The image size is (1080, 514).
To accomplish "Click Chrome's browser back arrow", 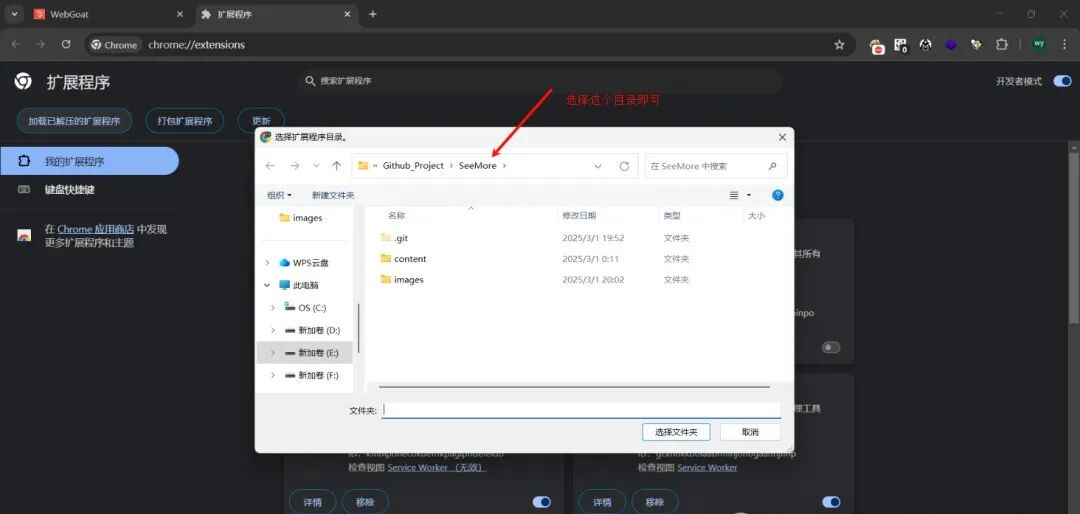I will tap(16, 44).
